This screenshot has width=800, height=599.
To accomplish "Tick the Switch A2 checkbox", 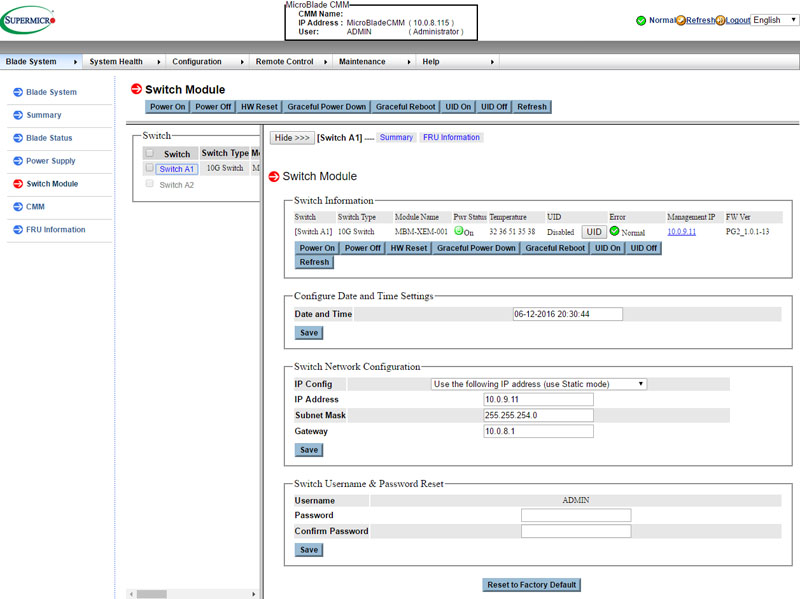I will pyautogui.click(x=150, y=184).
